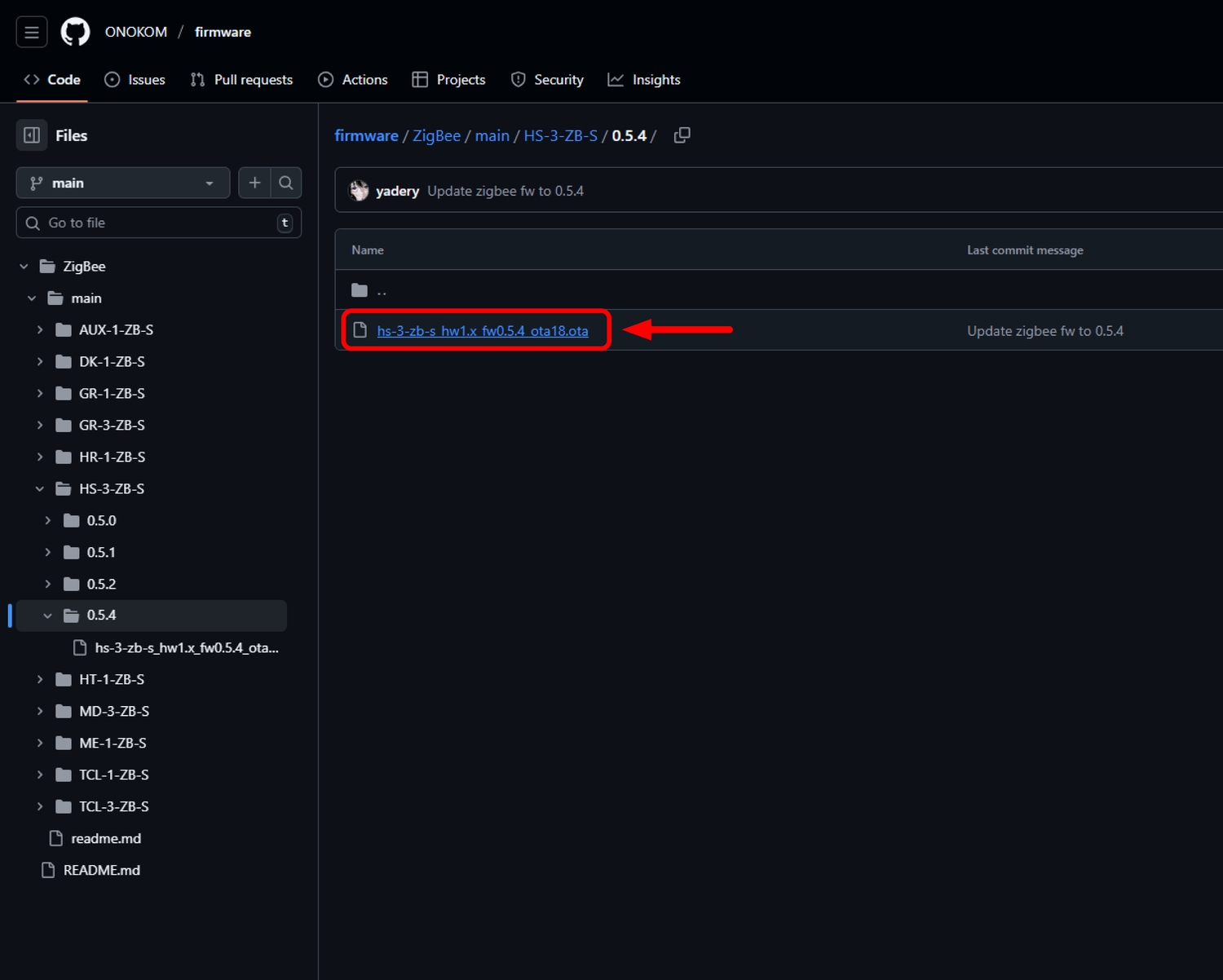Open the hamburger navigation menu
This screenshot has height=980, width=1223.
32,33
